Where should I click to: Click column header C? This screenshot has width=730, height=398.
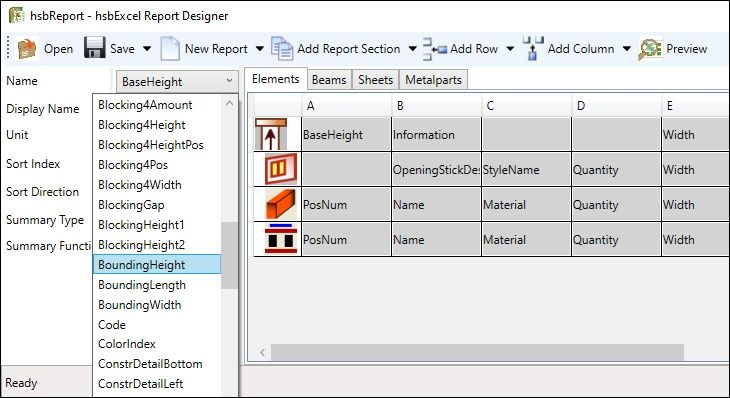[x=527, y=106]
